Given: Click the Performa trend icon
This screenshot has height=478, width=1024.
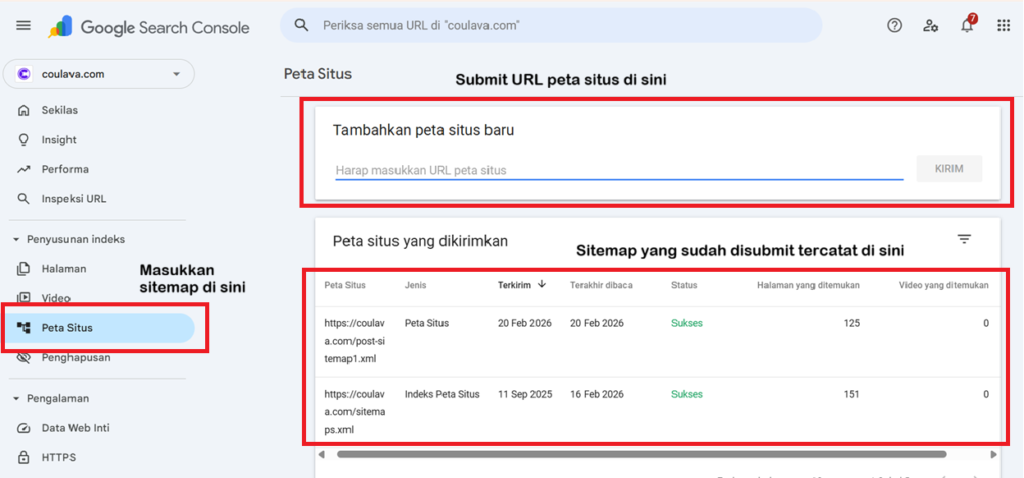Looking at the screenshot, I should point(24,169).
